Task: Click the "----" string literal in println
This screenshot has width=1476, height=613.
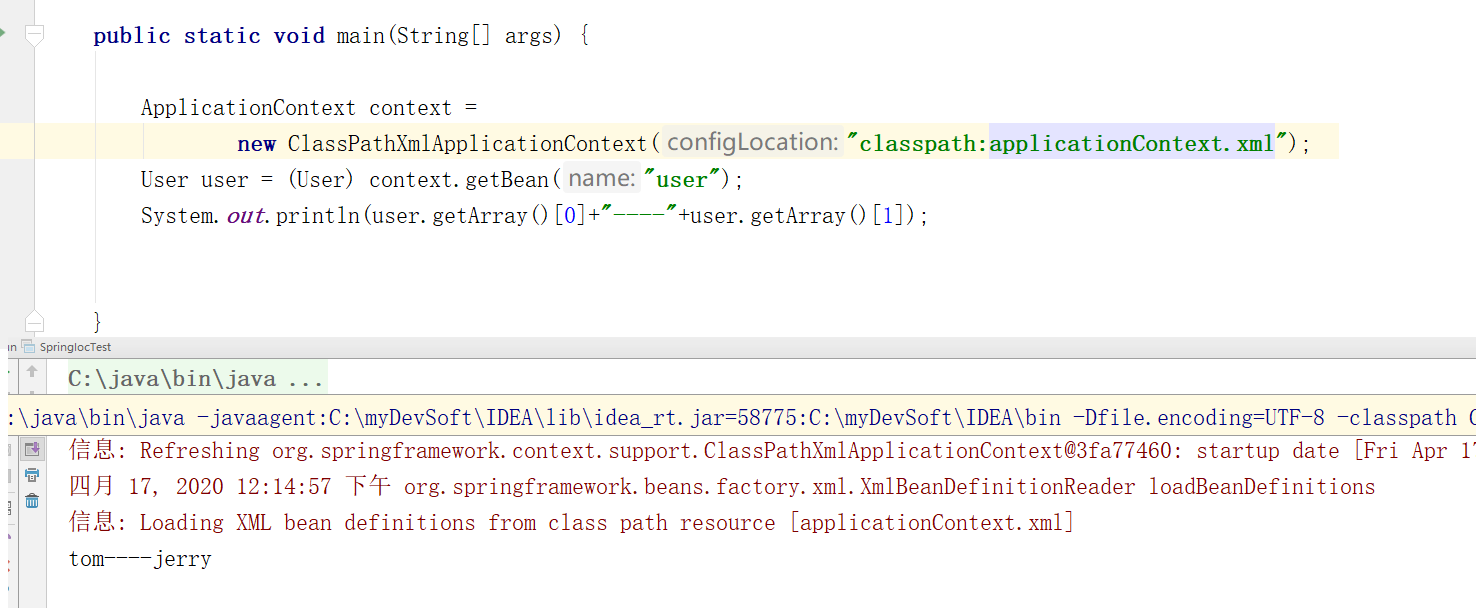Action: 639,216
